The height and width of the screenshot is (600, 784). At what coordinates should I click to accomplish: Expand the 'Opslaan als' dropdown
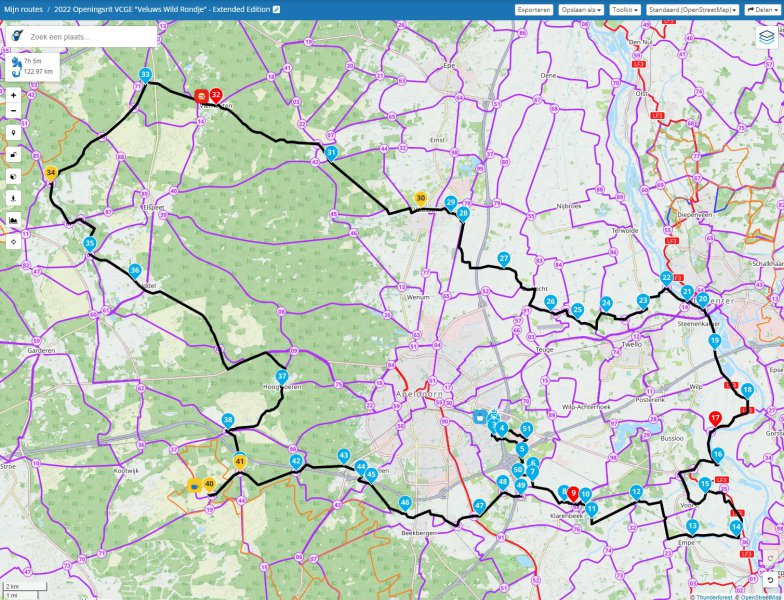[582, 9]
